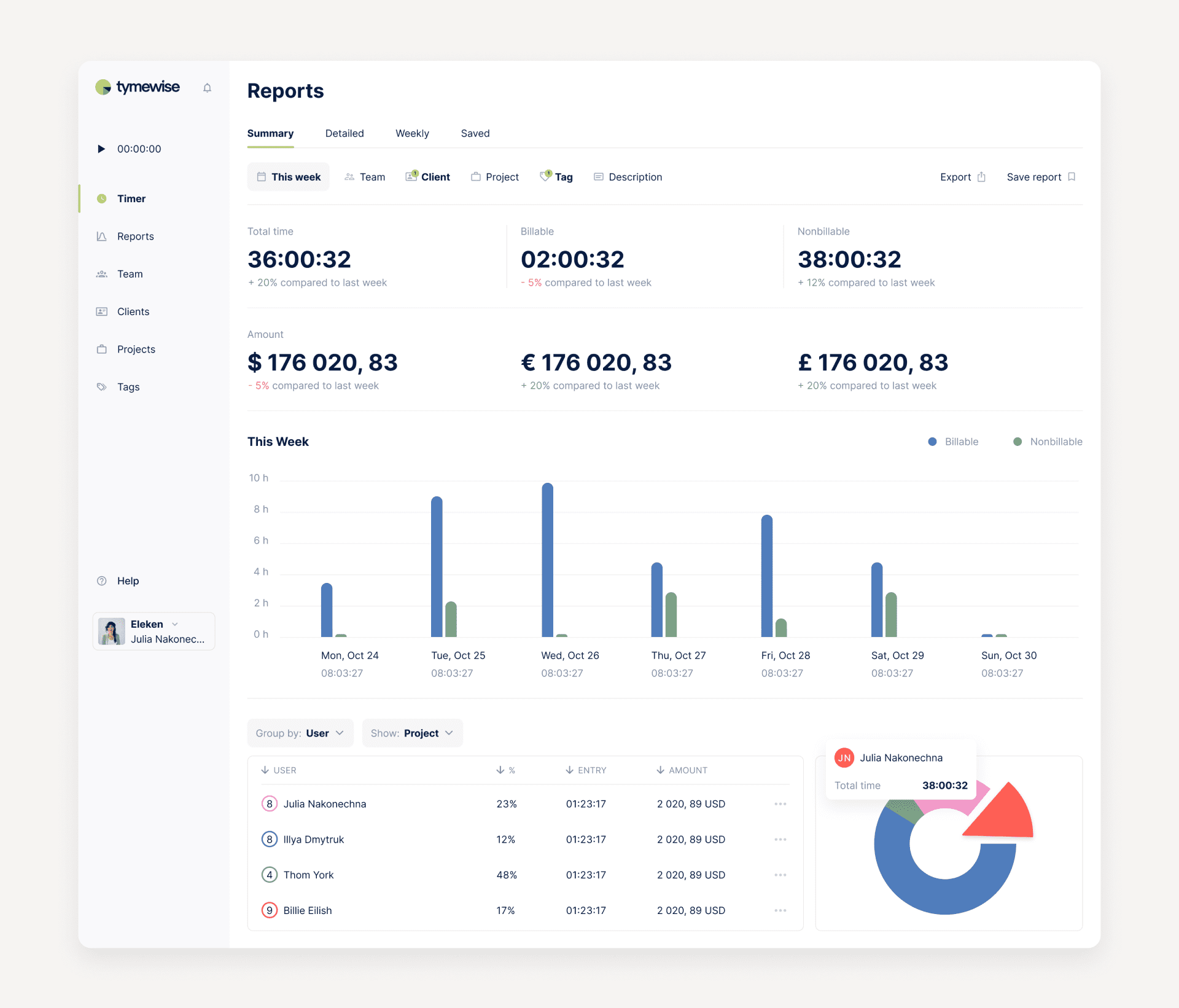Open Team filter in toolbar
1179x1008 pixels.
[365, 177]
